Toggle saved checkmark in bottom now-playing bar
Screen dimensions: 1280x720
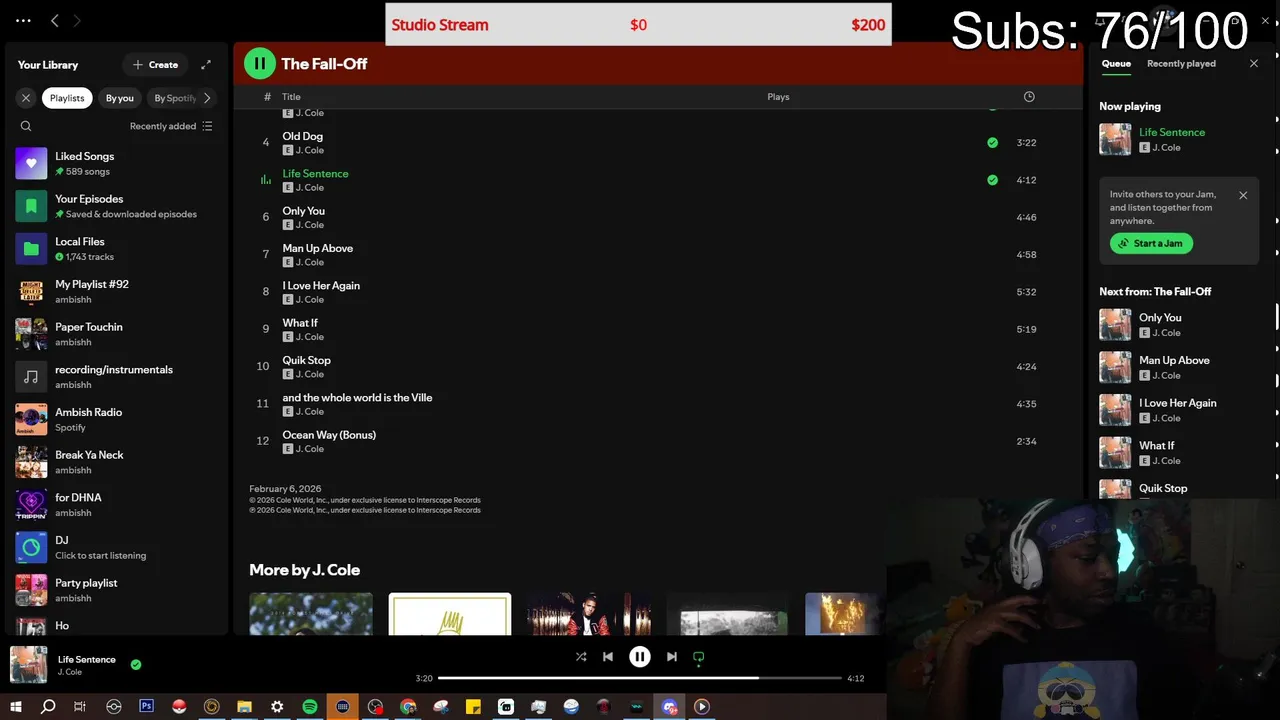point(136,664)
